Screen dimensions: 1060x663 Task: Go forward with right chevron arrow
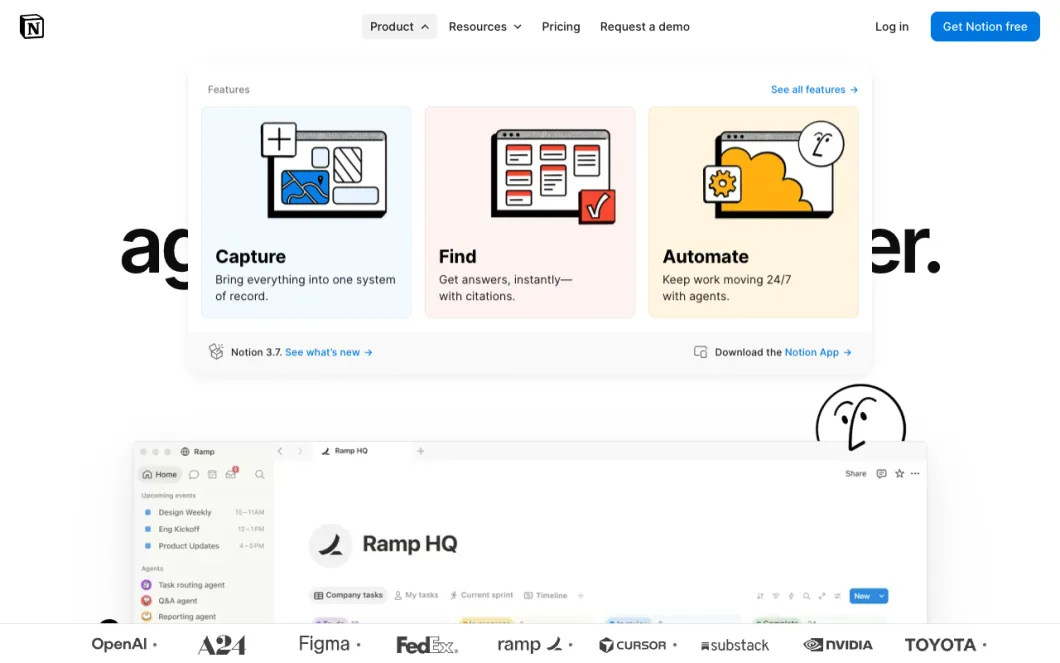[299, 451]
